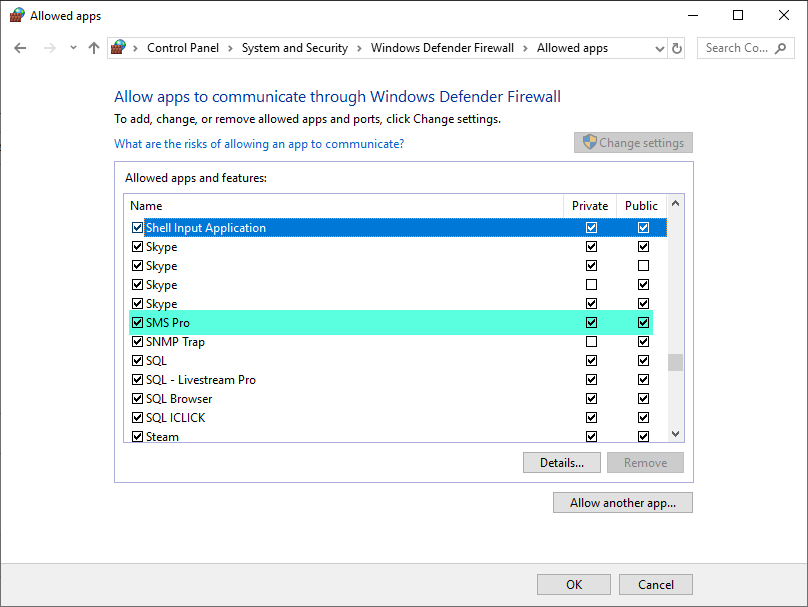Toggle Private checkbox for SMS Pro
The height and width of the screenshot is (607, 808).
pos(592,323)
